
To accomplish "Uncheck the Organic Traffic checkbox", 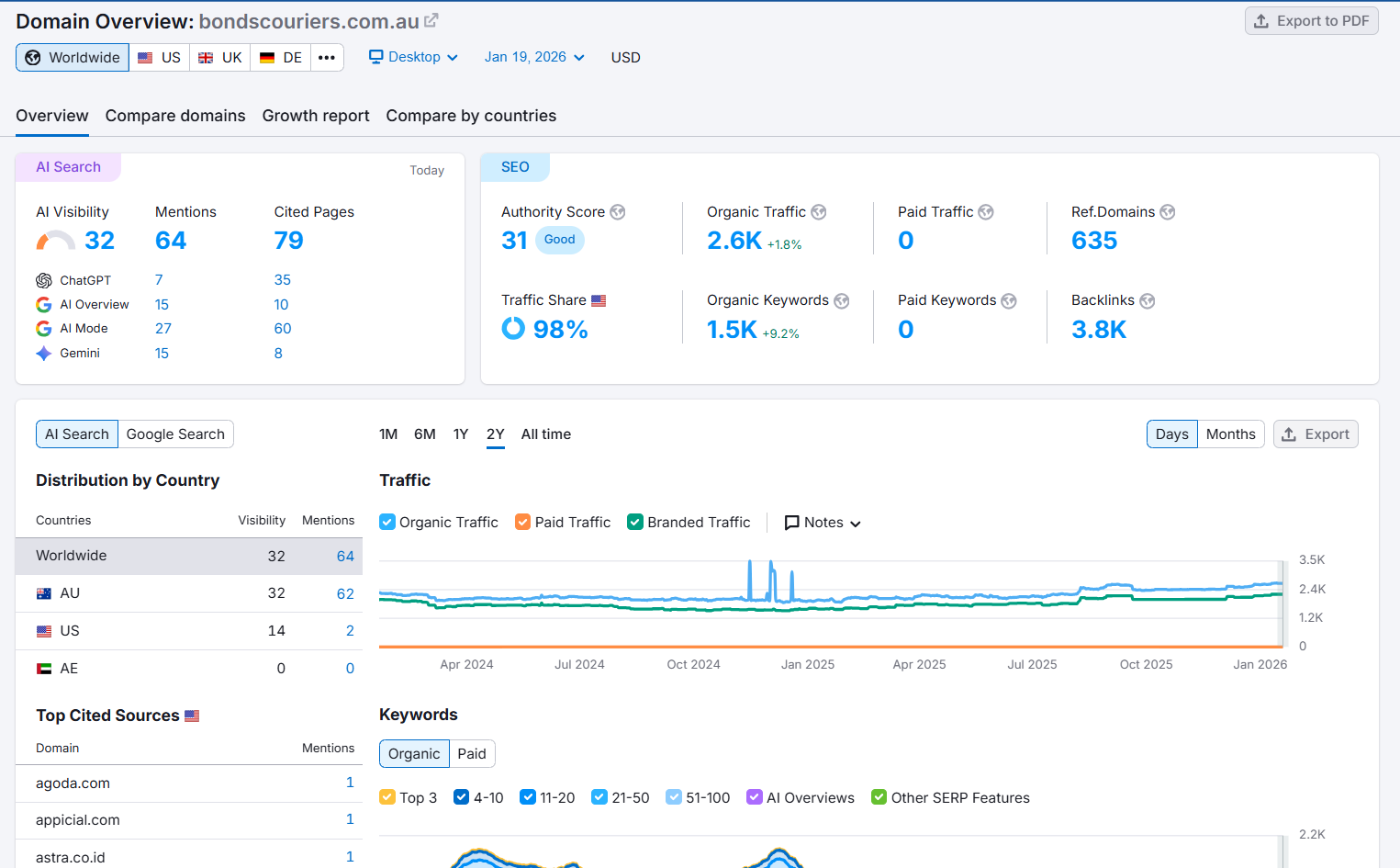I will click(x=387, y=523).
